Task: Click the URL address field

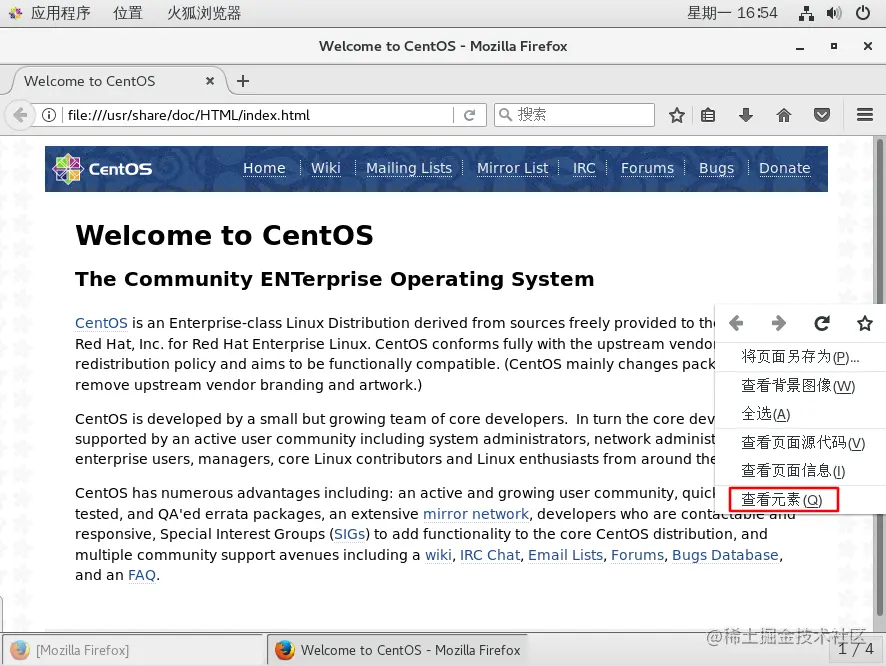Action: 259,115
